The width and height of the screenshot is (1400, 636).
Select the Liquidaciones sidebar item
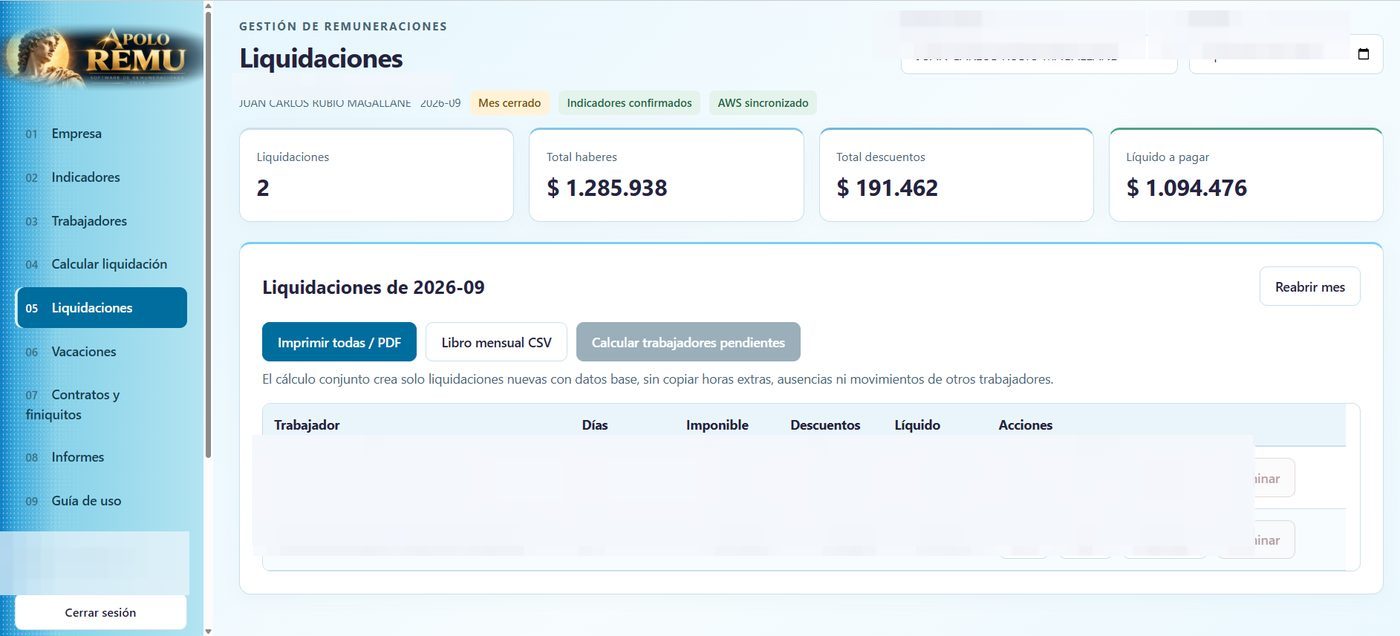101,308
